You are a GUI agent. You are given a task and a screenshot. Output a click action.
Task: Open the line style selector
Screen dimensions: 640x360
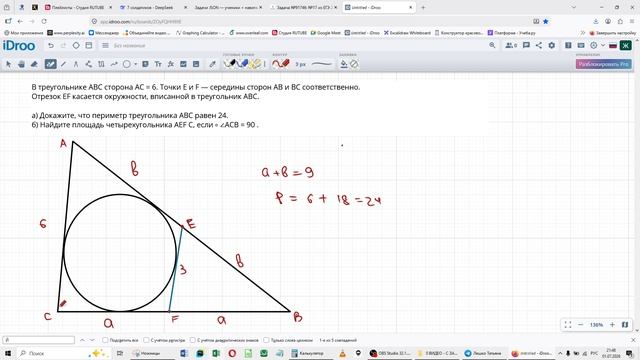coord(322,64)
